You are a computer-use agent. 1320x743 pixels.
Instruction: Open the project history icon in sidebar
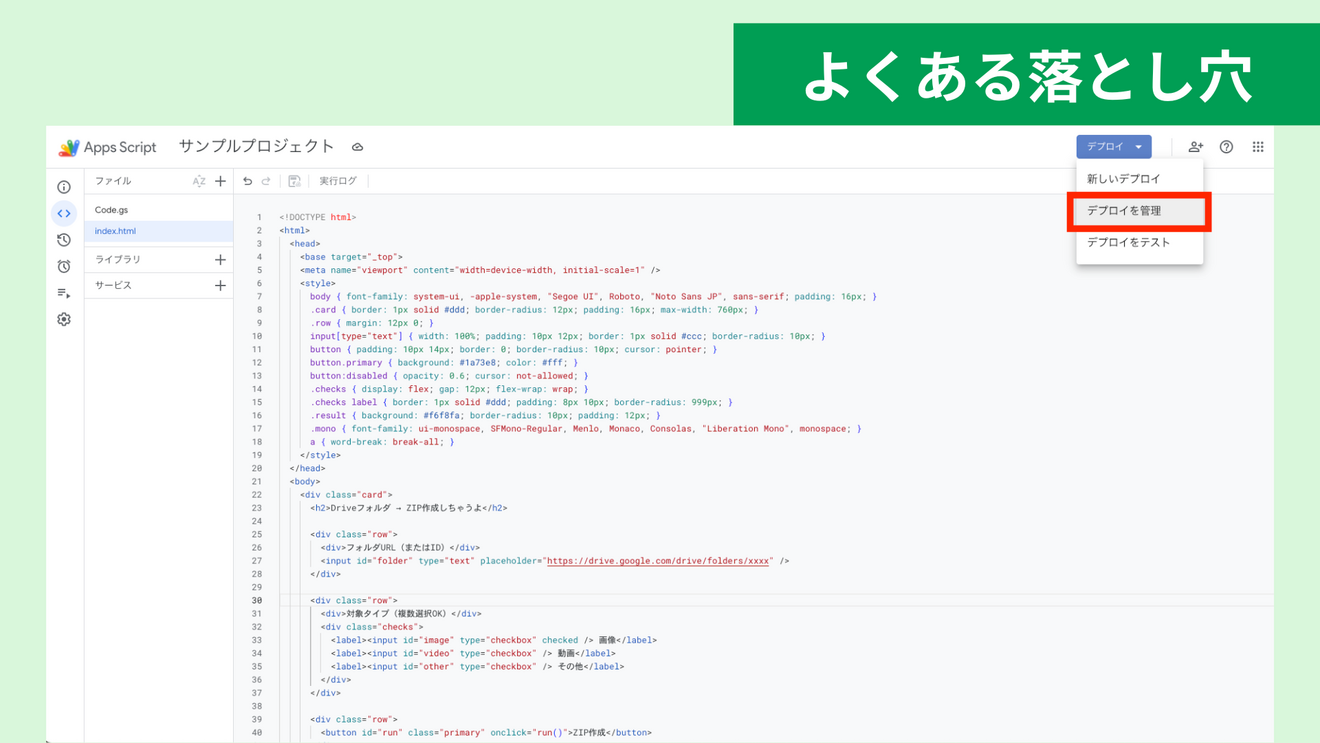(64, 240)
